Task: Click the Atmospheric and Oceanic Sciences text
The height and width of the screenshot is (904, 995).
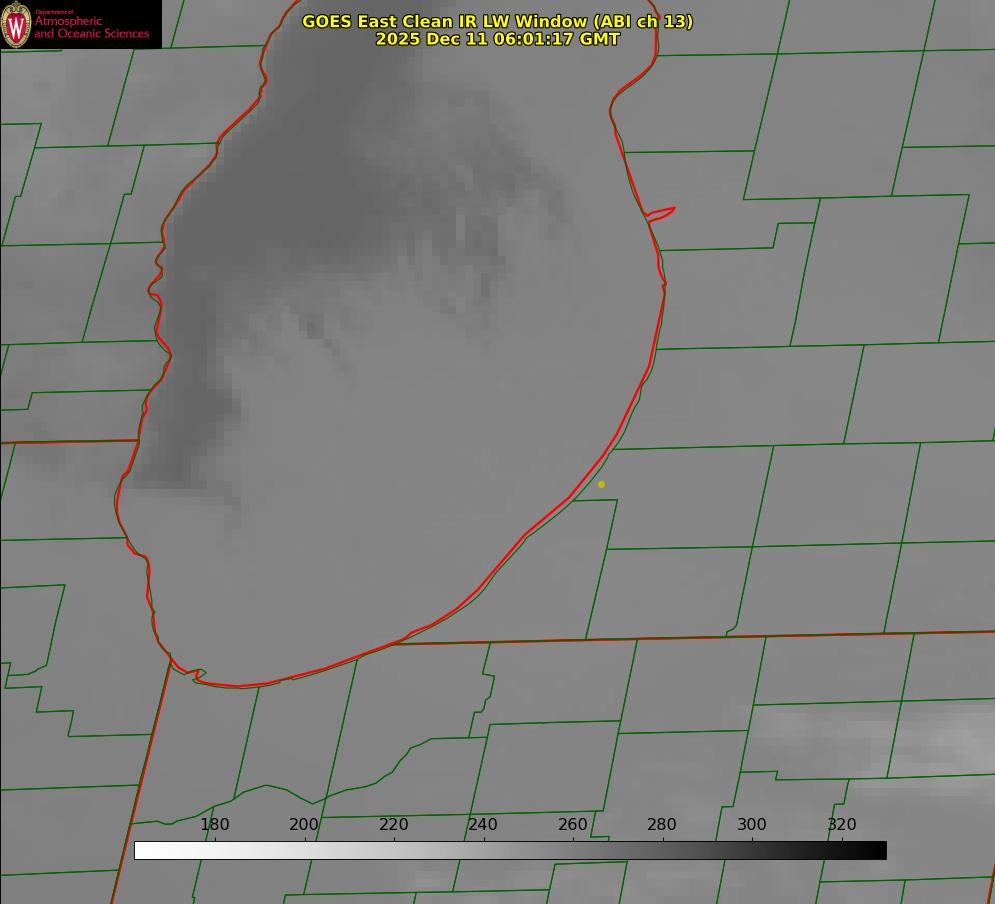Action: click(x=92, y=27)
